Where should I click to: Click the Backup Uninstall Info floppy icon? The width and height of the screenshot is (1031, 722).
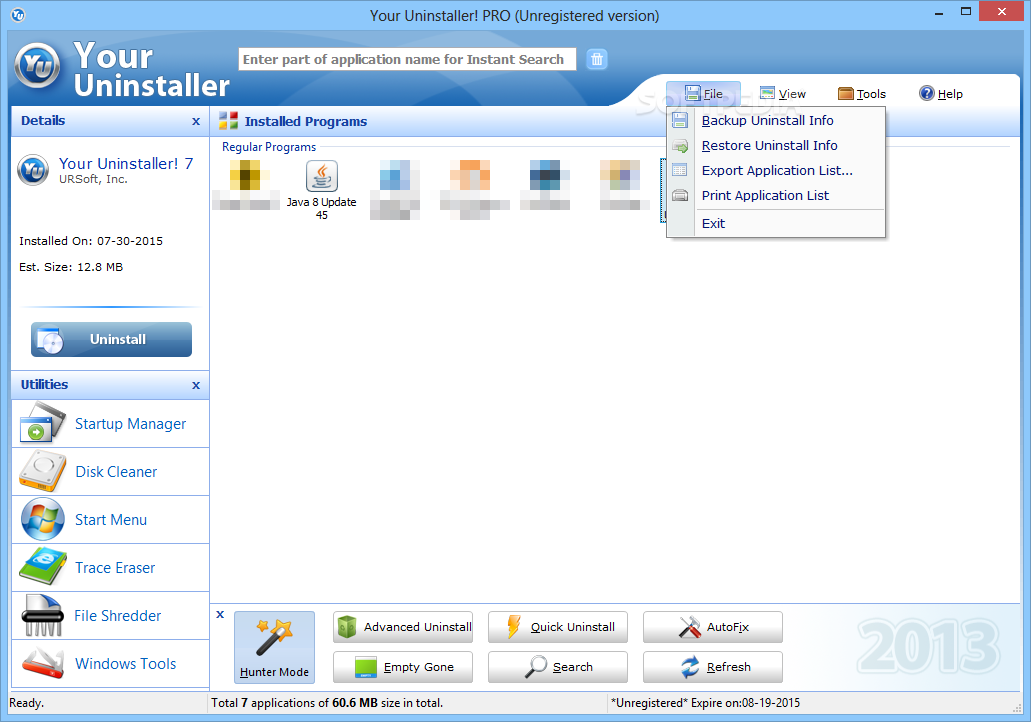point(680,120)
